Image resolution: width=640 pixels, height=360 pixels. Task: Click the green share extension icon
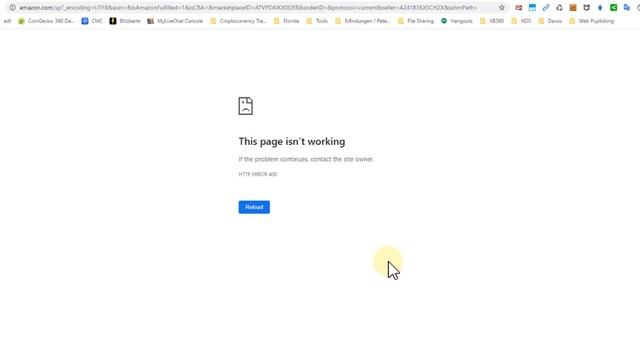coord(613,8)
